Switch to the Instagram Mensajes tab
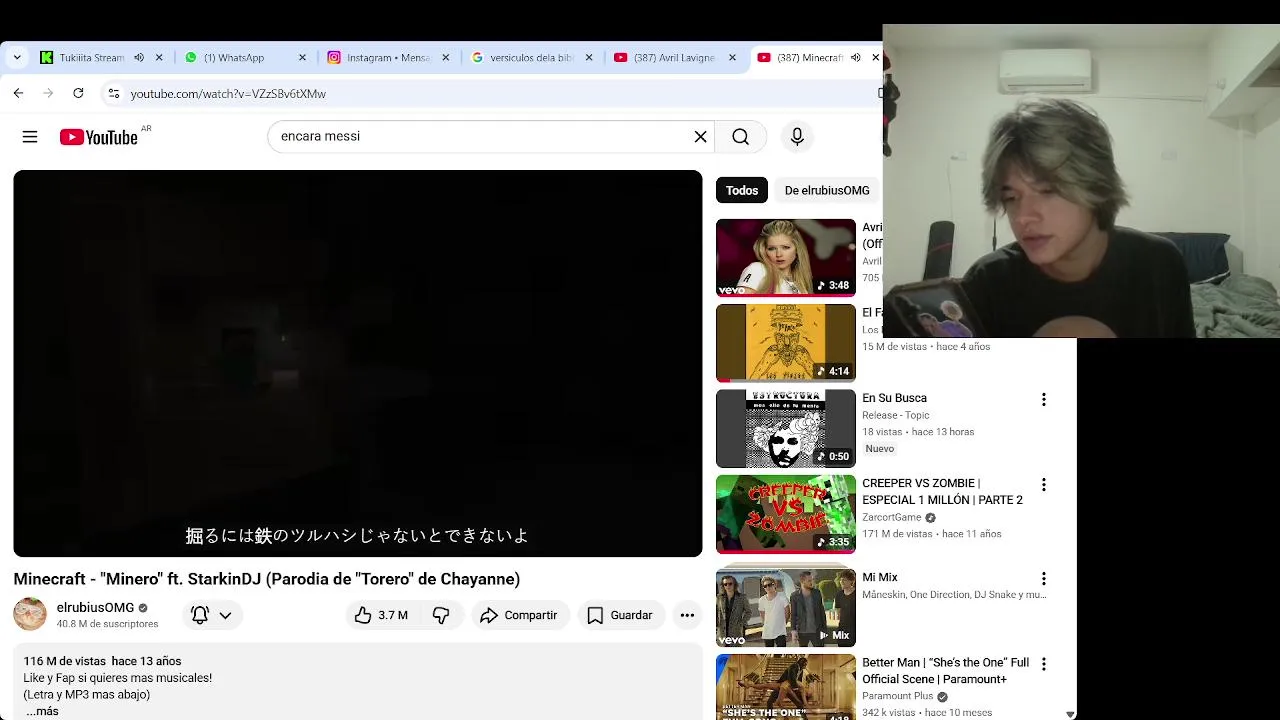This screenshot has height=720, width=1280. point(388,58)
